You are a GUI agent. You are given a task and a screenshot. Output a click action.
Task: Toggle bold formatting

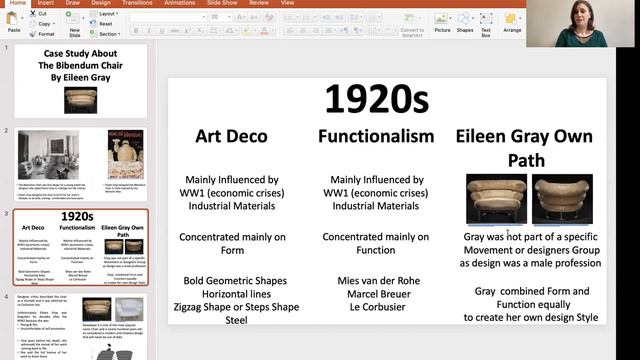[x=136, y=31]
